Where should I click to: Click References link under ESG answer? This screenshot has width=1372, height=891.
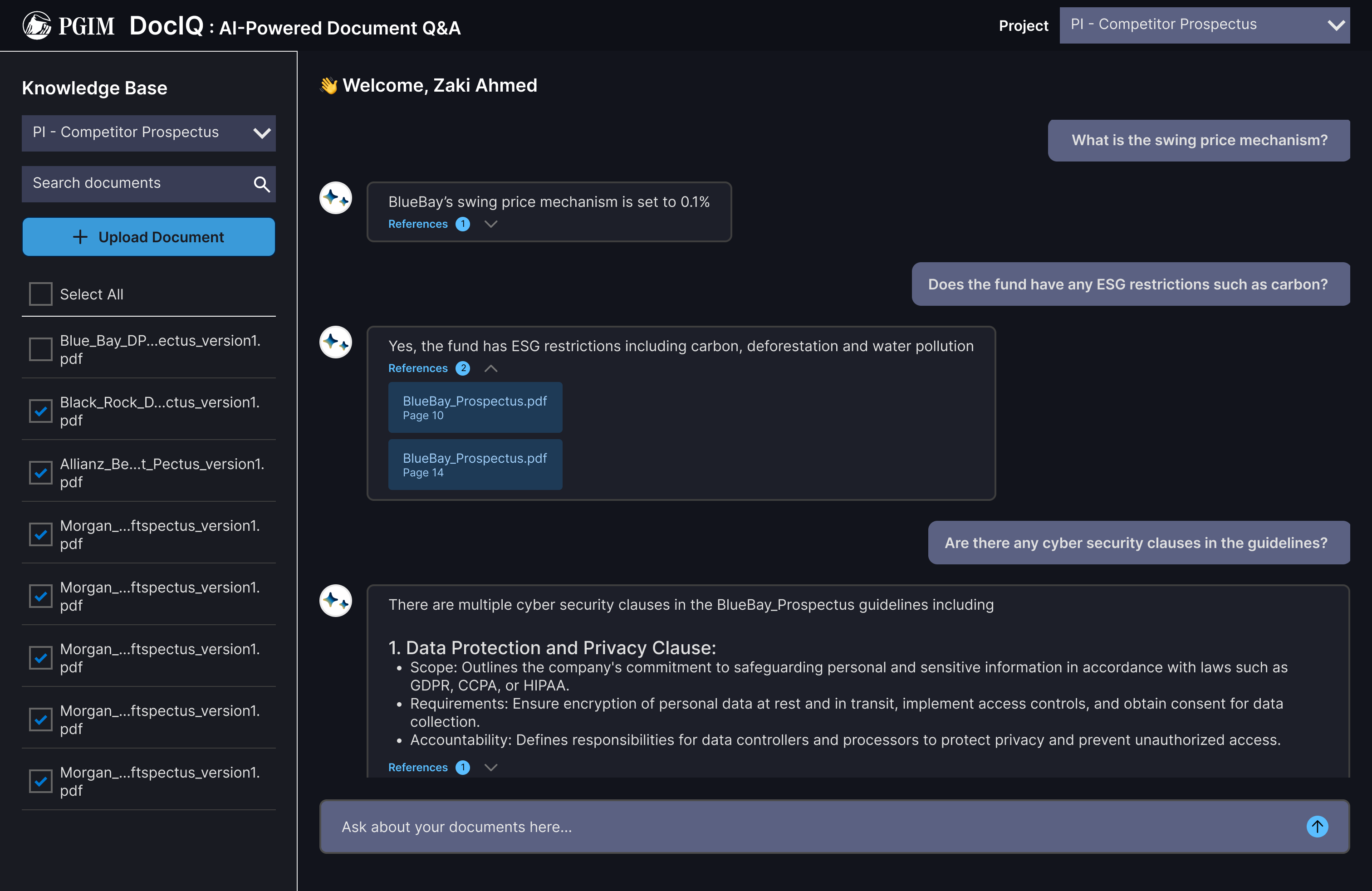click(x=418, y=367)
